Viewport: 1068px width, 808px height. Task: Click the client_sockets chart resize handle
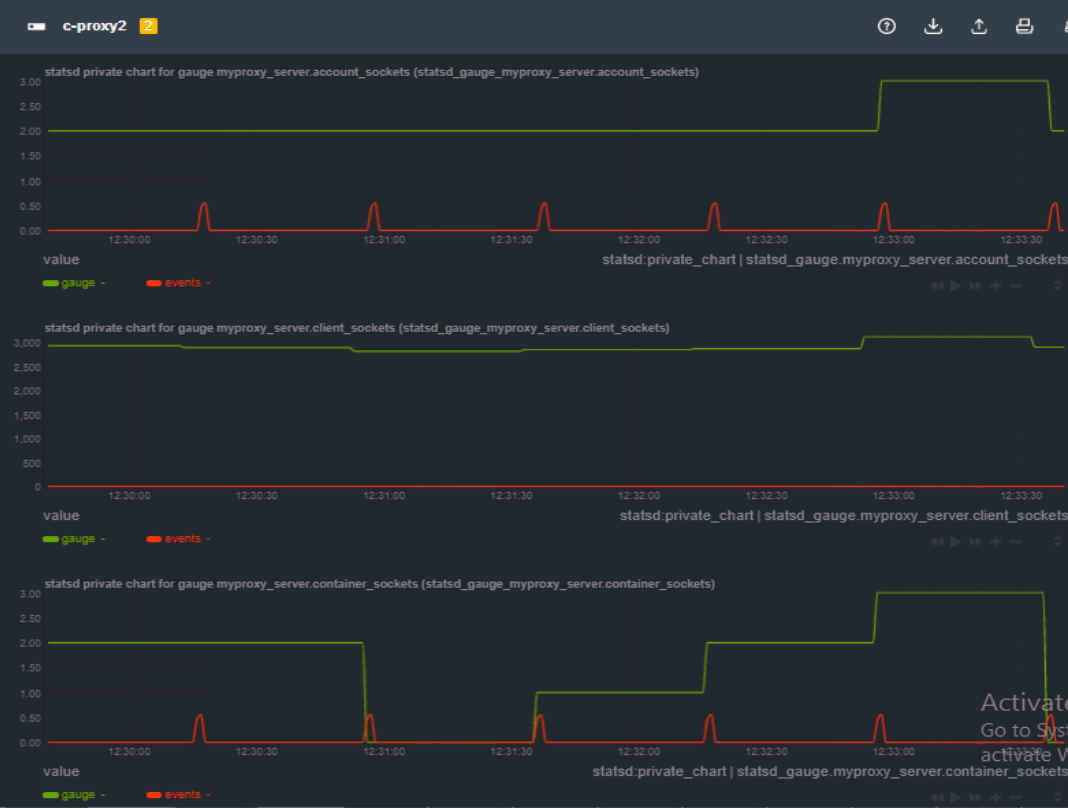pos(1058,541)
